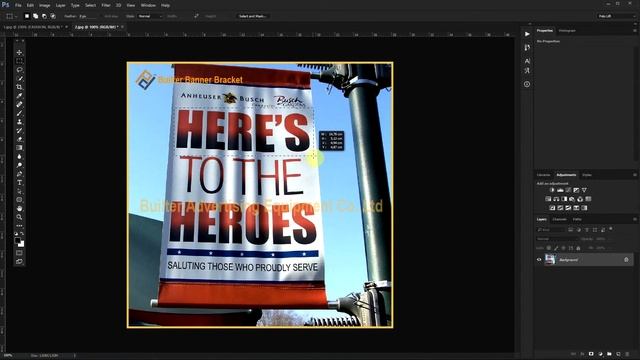This screenshot has height=360, width=640.
Task: Select the Gradient tool
Action: (19, 148)
